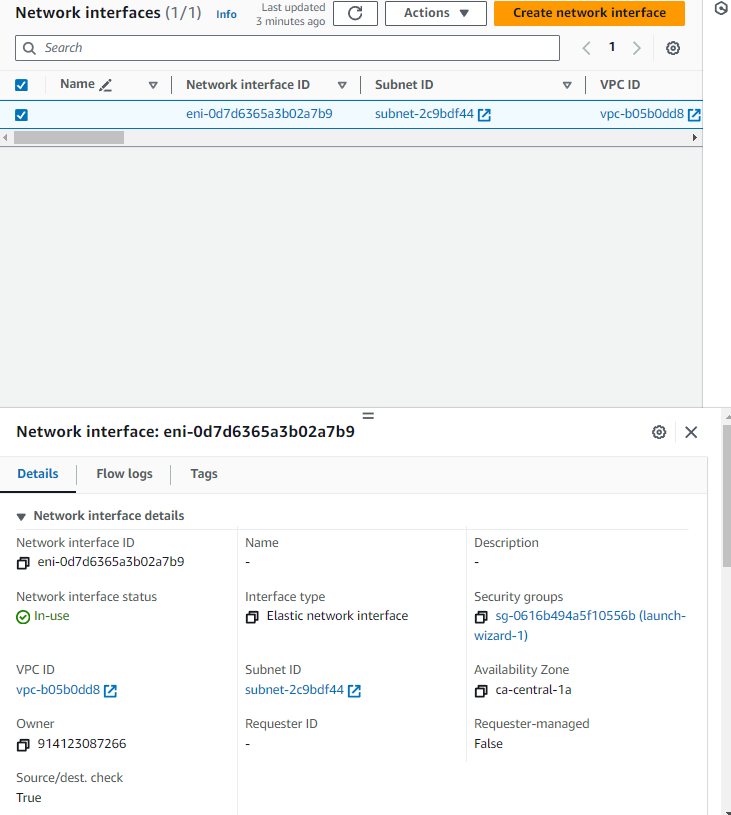Switch to the Flow logs tab
Image resolution: width=731 pixels, height=815 pixels.
[x=124, y=474]
